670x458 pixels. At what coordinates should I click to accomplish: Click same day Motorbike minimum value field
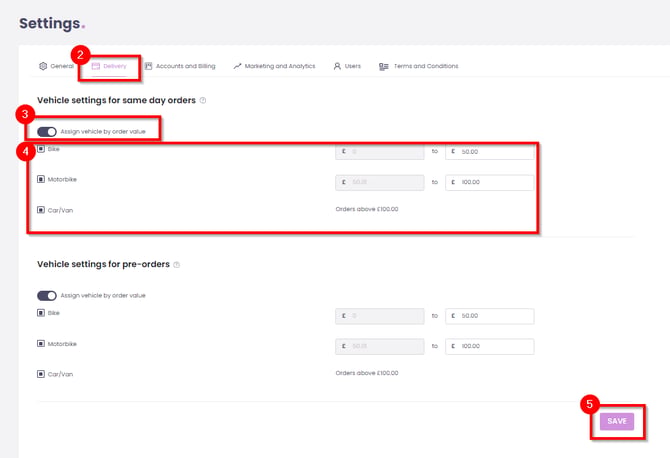[x=380, y=182]
